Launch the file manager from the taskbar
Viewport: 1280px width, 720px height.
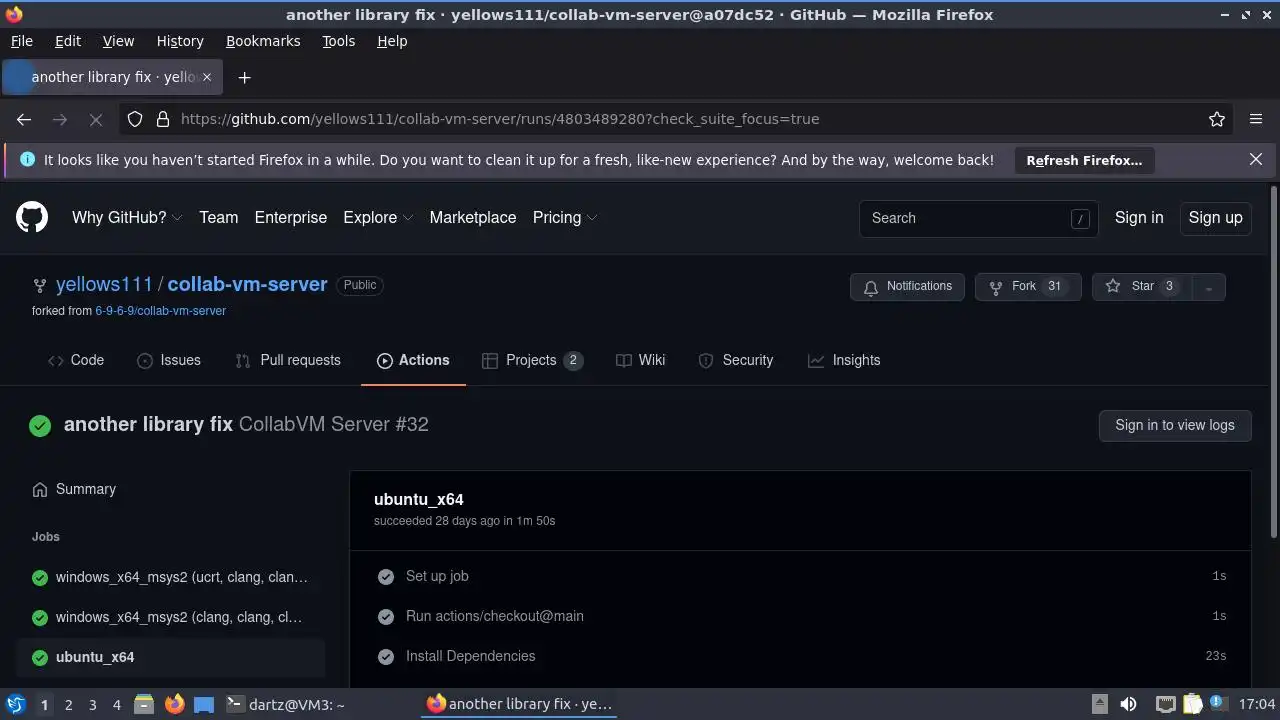[x=144, y=704]
